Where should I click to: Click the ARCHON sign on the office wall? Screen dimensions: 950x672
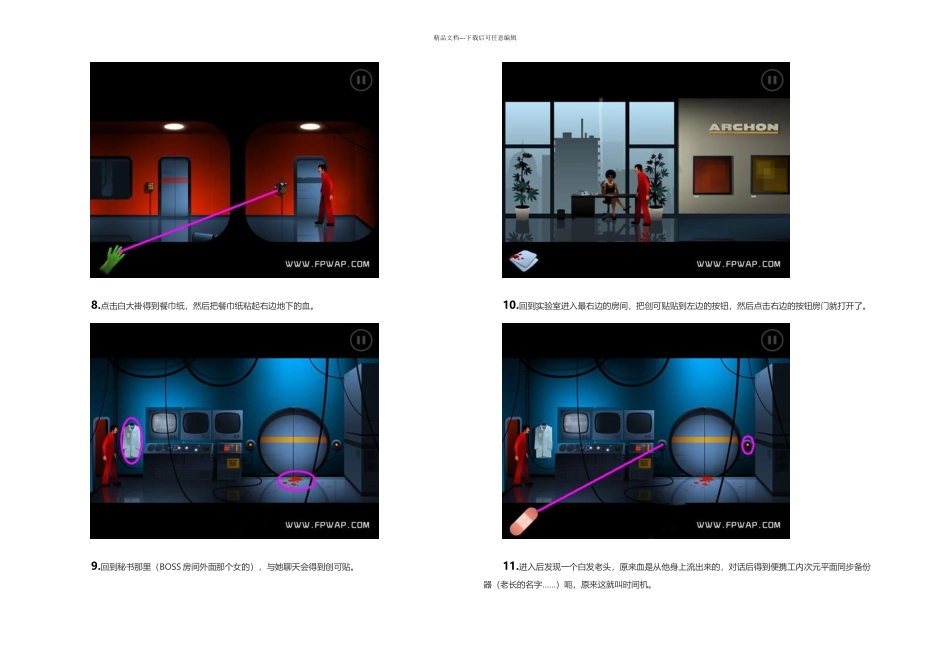pos(743,127)
